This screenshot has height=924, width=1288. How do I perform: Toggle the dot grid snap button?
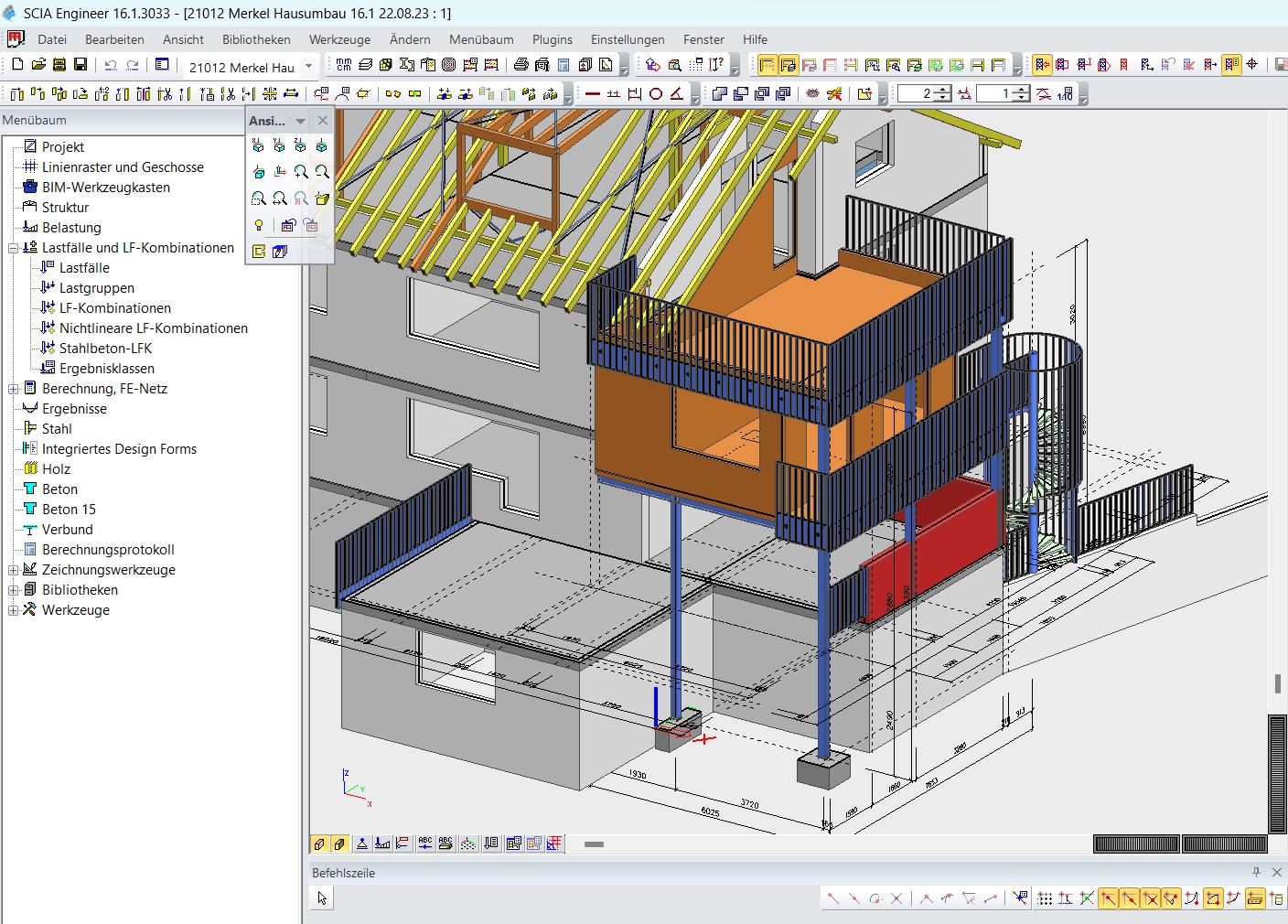pyautogui.click(x=1045, y=898)
